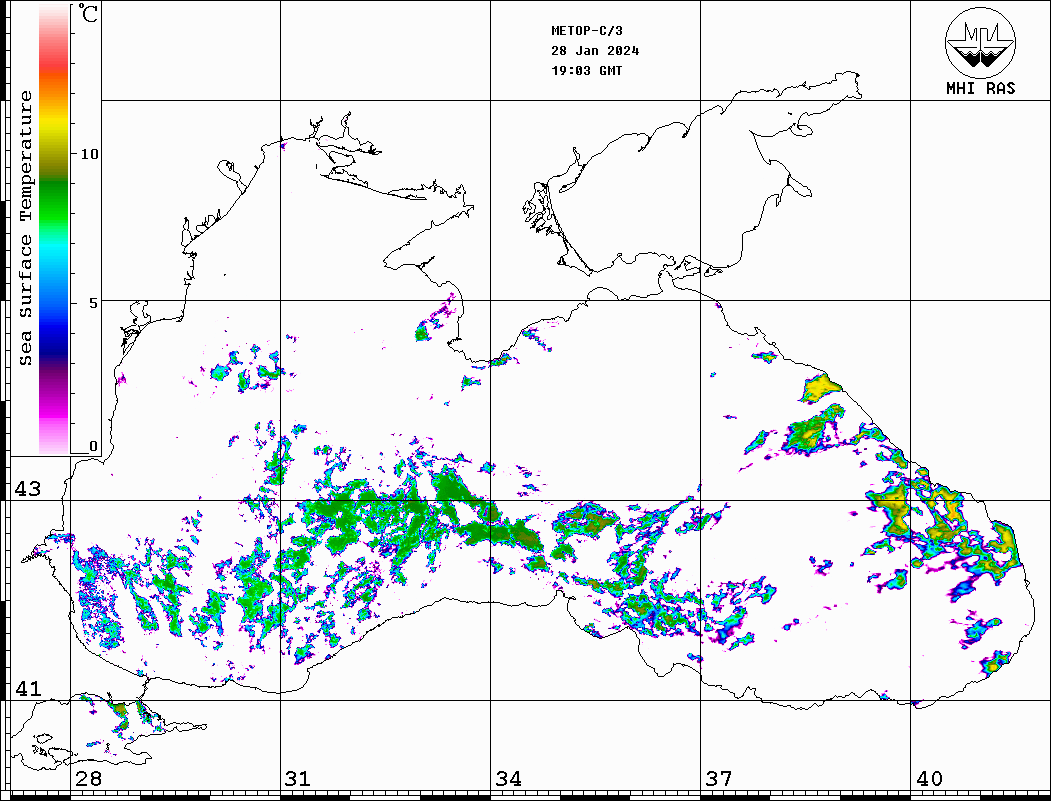The height and width of the screenshot is (801, 1051).
Task: Click latitude label '43'
Action: pyautogui.click(x=27, y=489)
